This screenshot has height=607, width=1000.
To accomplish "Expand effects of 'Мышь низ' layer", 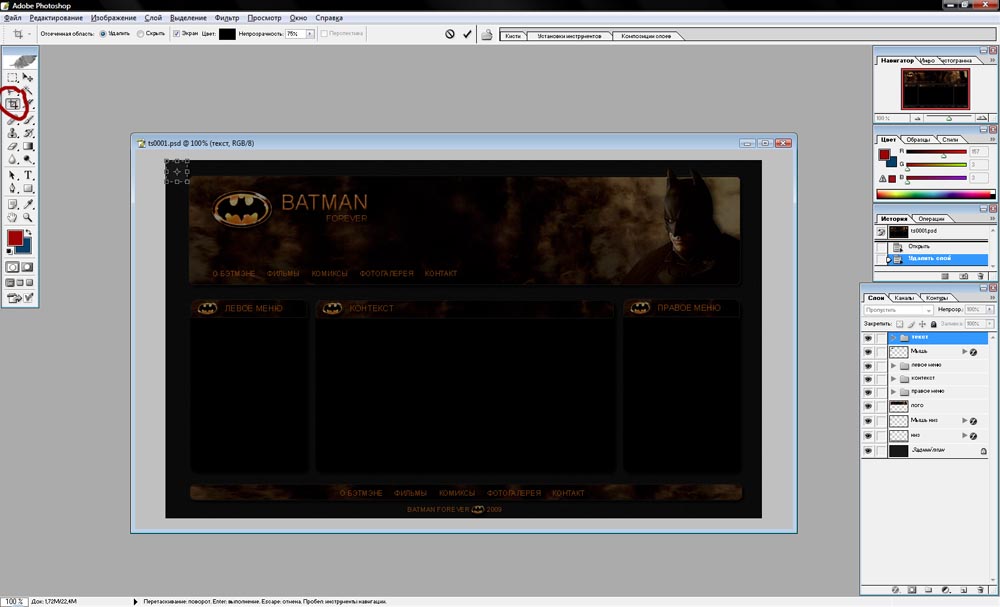I will 964,421.
